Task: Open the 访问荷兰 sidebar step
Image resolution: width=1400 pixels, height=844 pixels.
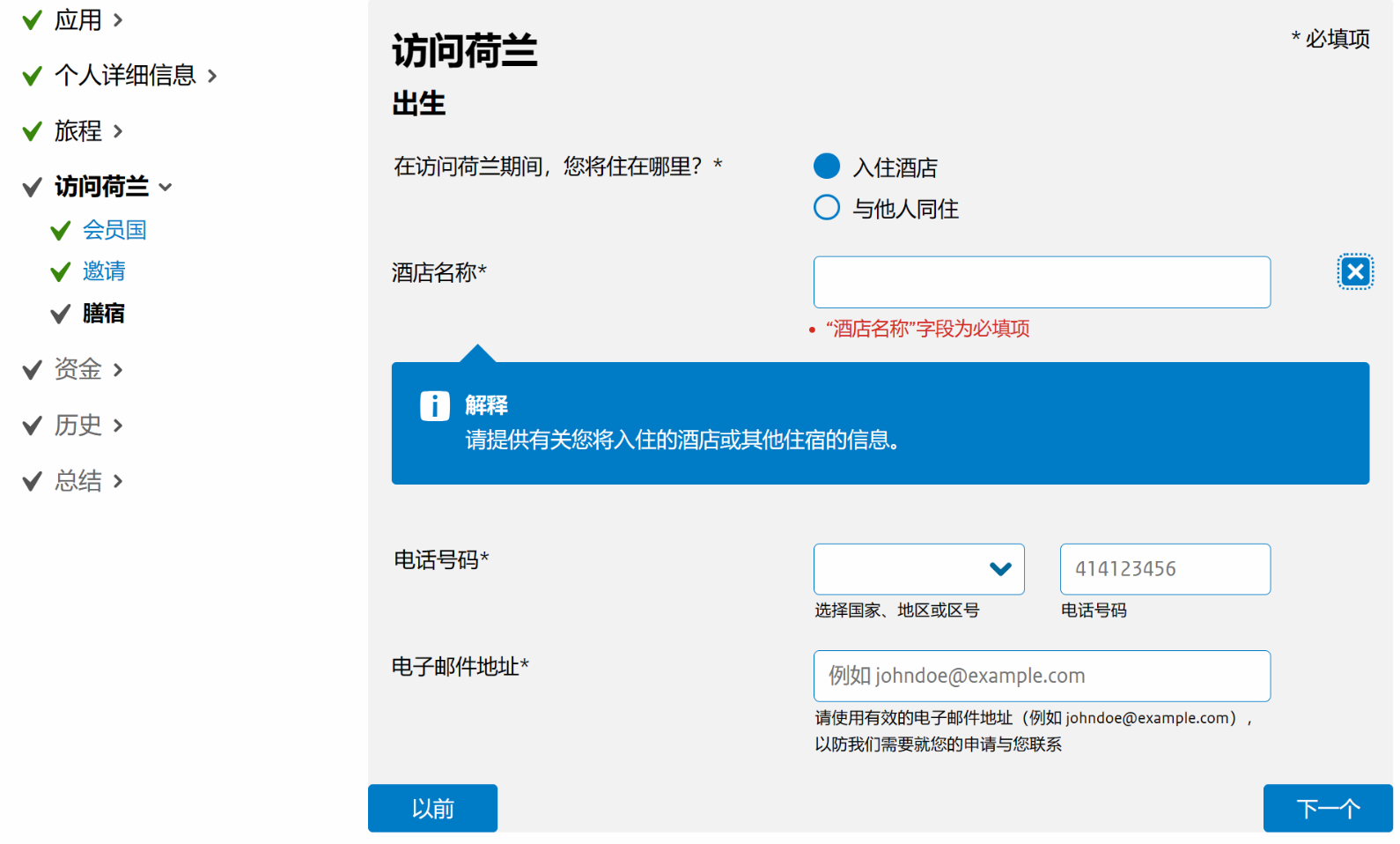Action: click(x=102, y=187)
